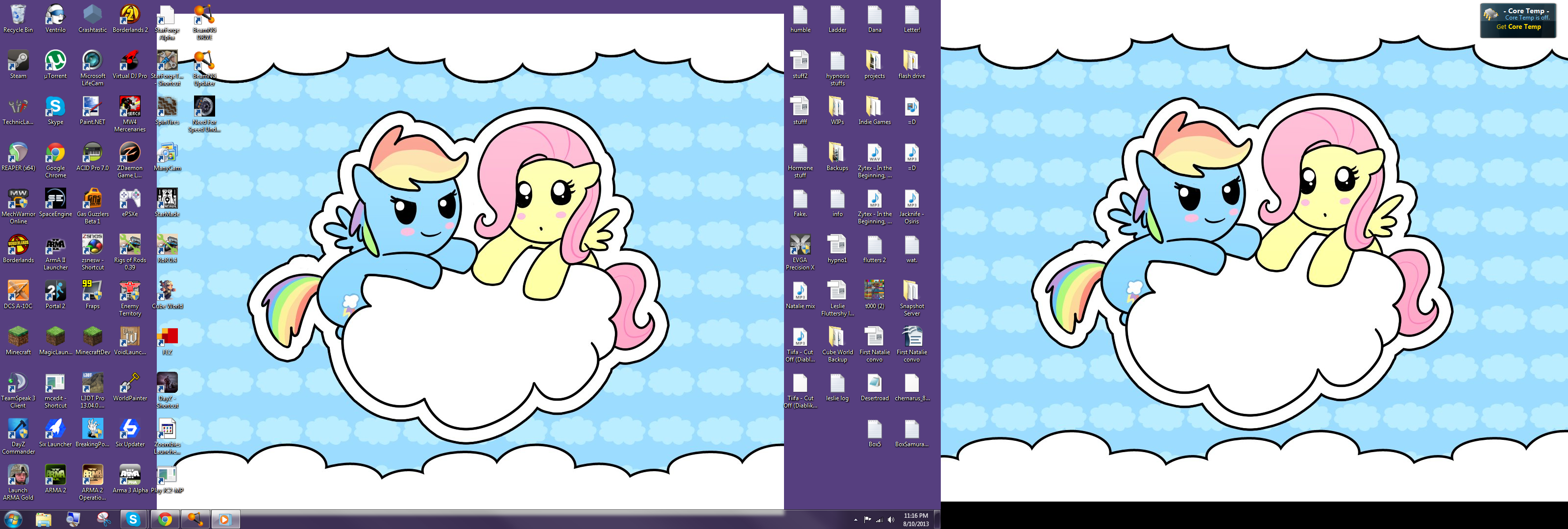Open the volume control in tray
Viewport: 1568px width, 529px height.
(890, 520)
